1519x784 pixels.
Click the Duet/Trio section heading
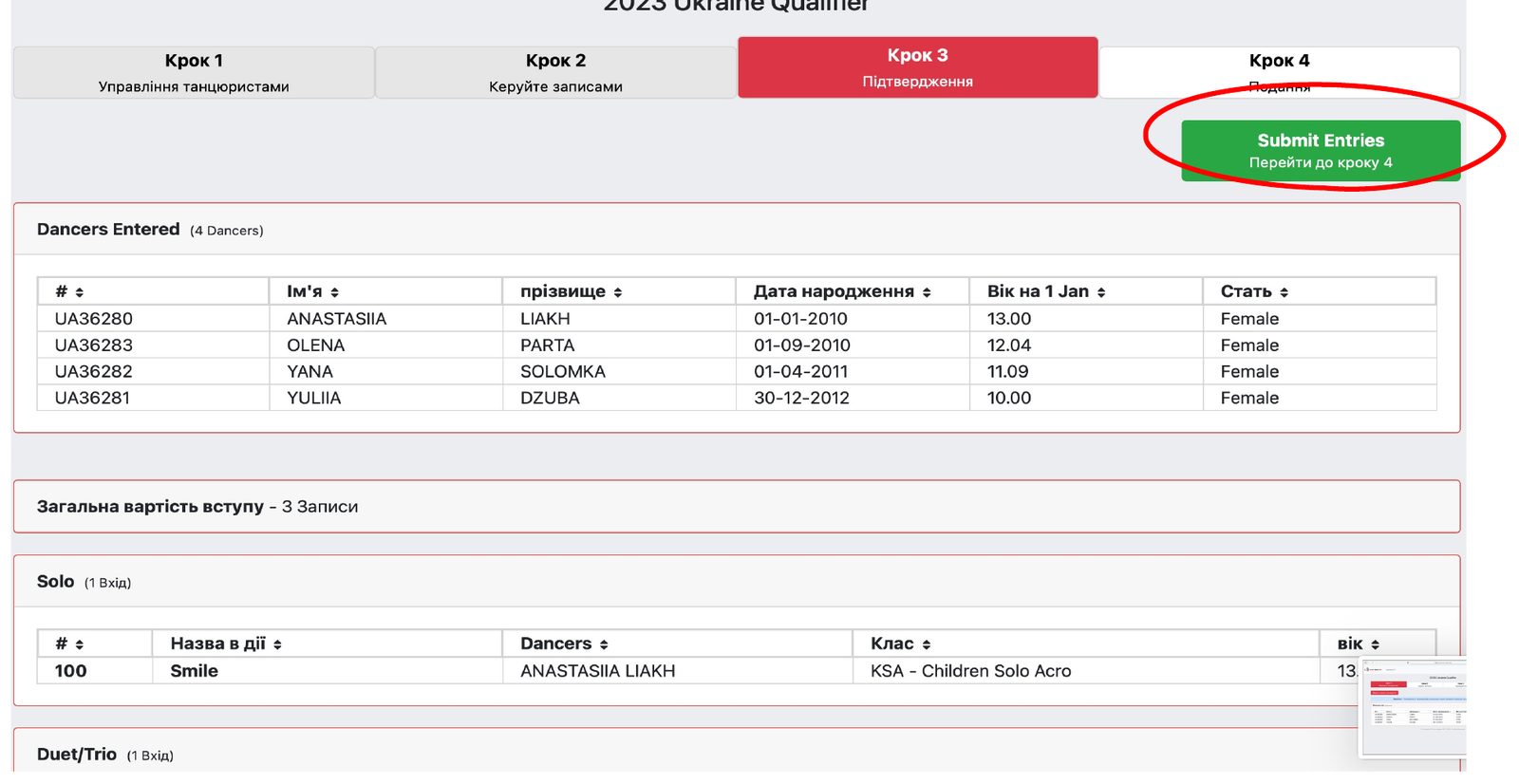(77, 755)
